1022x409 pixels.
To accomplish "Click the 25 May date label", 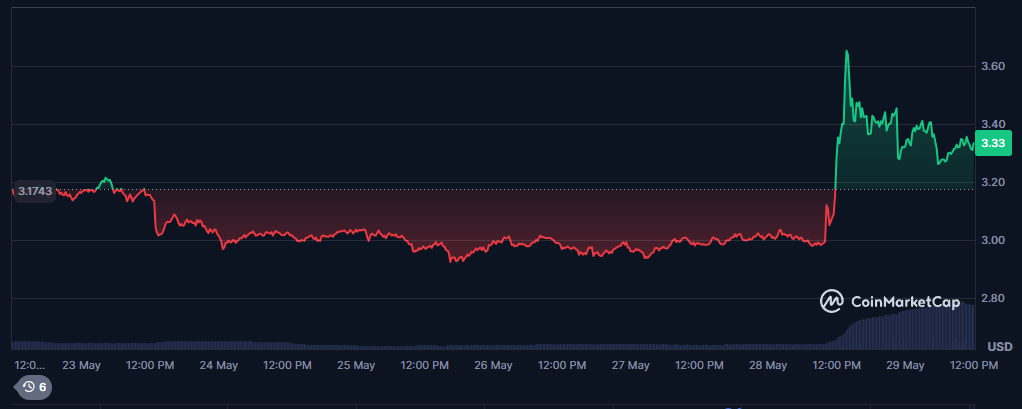I will [355, 366].
